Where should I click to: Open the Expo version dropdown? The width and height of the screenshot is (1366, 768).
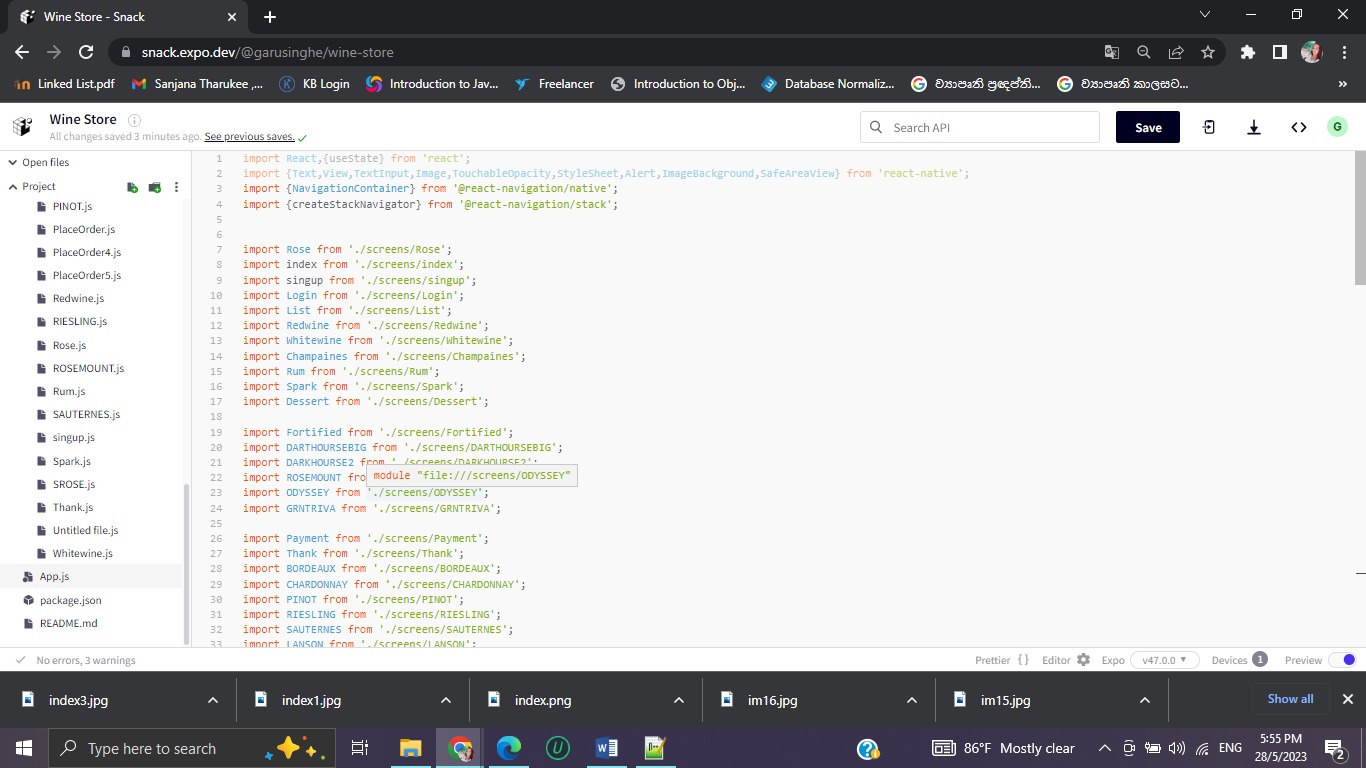tap(1162, 660)
